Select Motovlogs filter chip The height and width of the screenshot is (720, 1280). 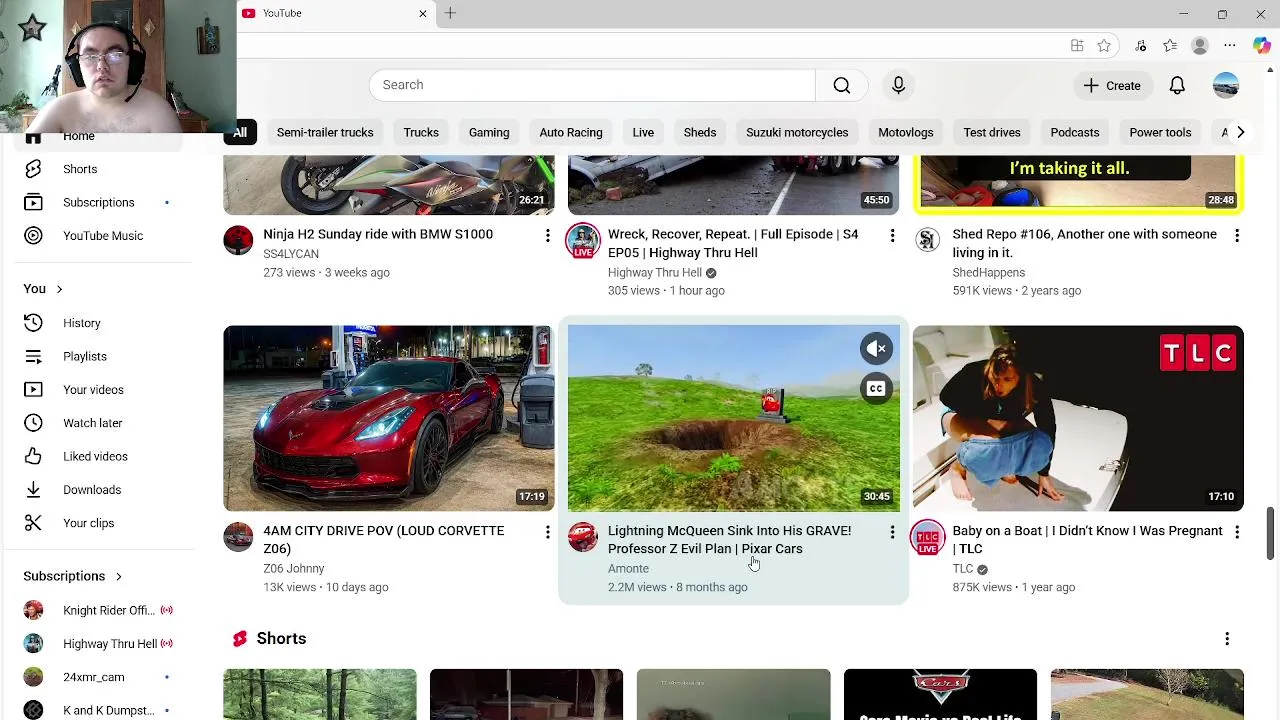pyautogui.click(x=906, y=132)
